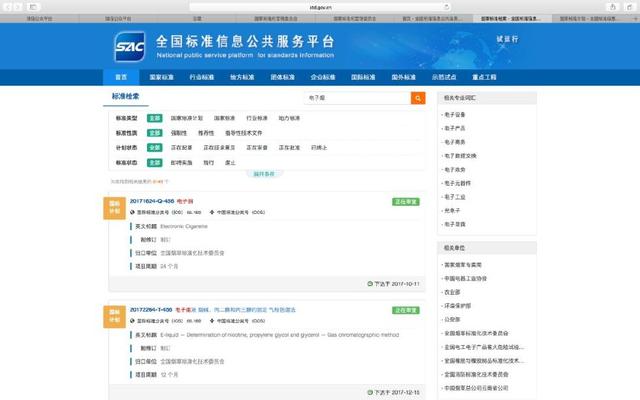Click the Safari address bar

tap(320, 6)
